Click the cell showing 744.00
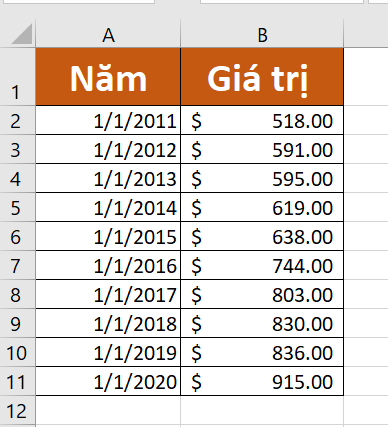 point(262,265)
